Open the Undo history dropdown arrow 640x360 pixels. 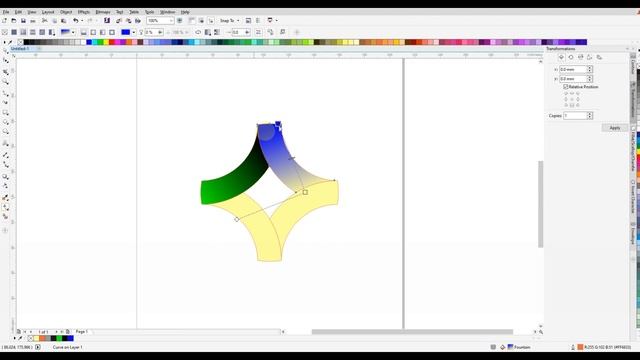[82, 20]
